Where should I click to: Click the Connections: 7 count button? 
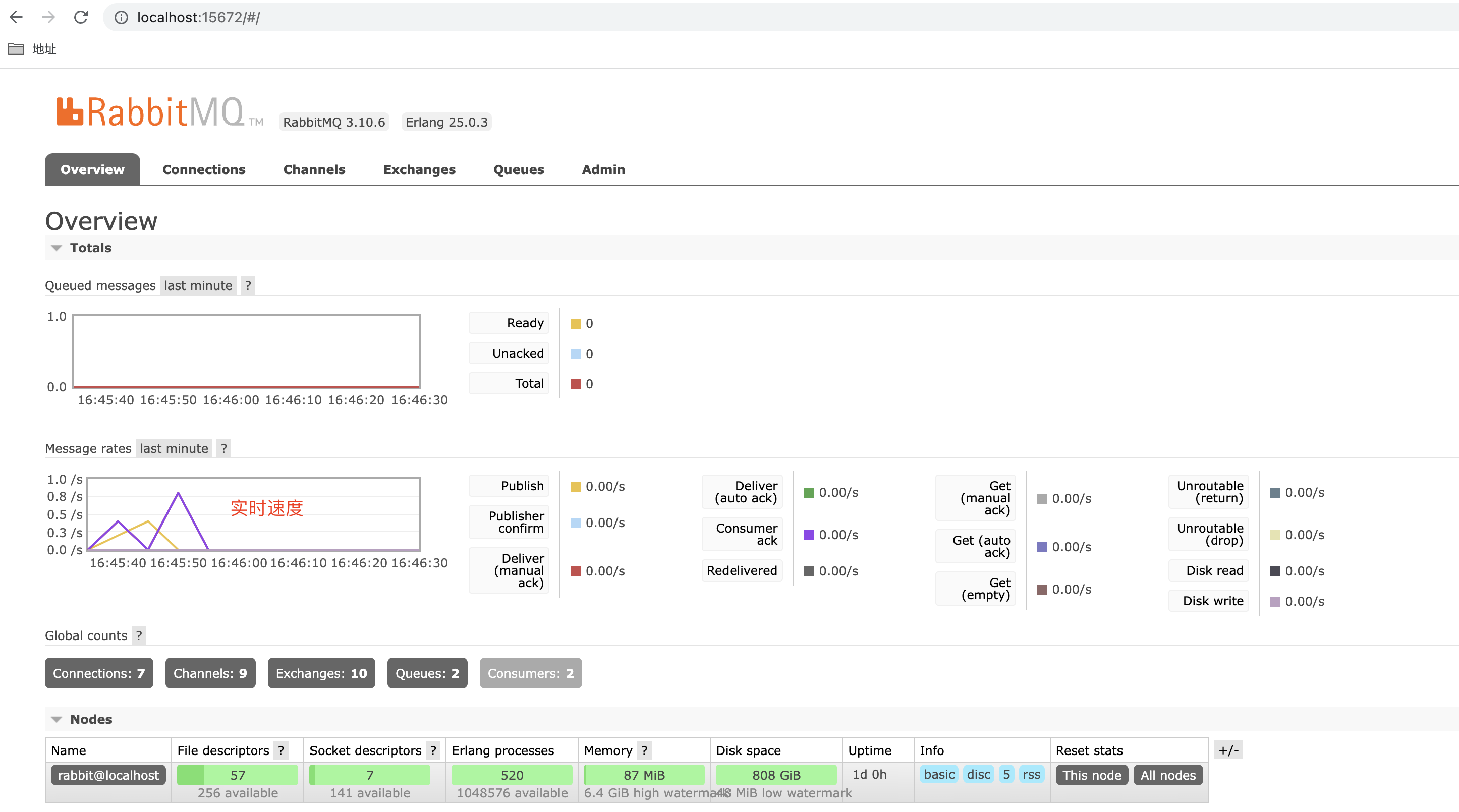coord(99,673)
